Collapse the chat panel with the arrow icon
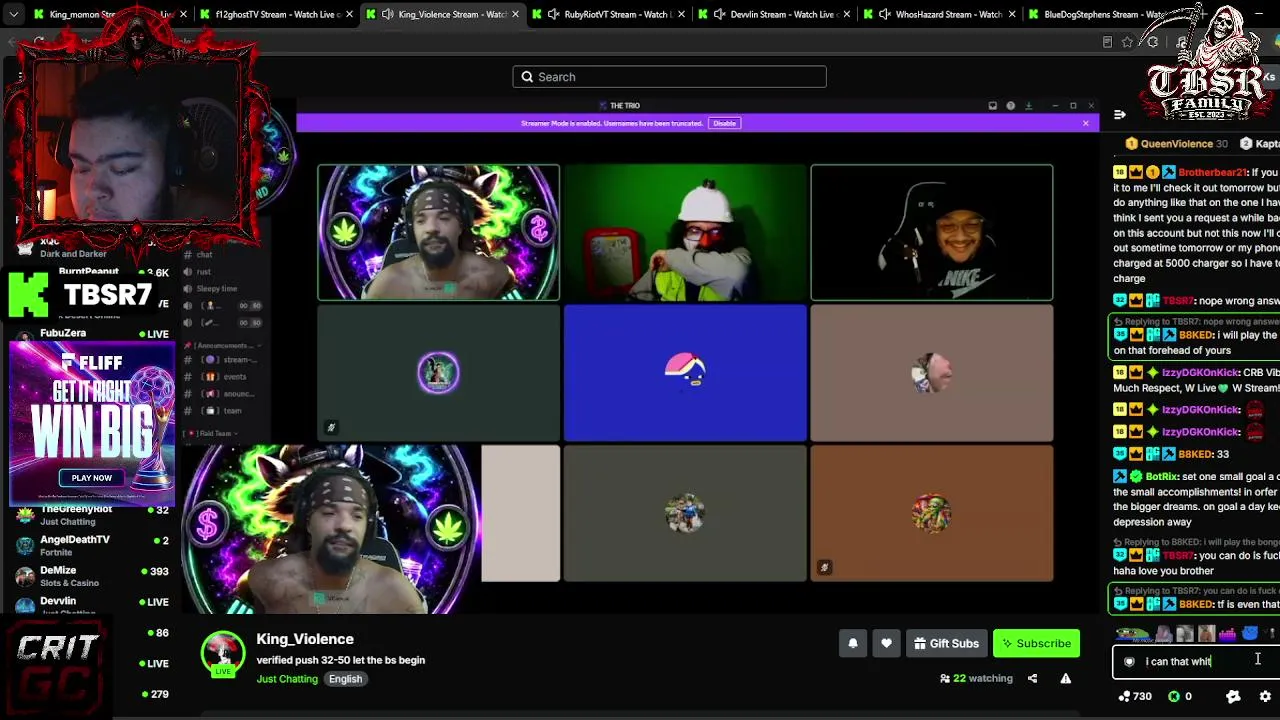The image size is (1280, 720). pos(1120,115)
